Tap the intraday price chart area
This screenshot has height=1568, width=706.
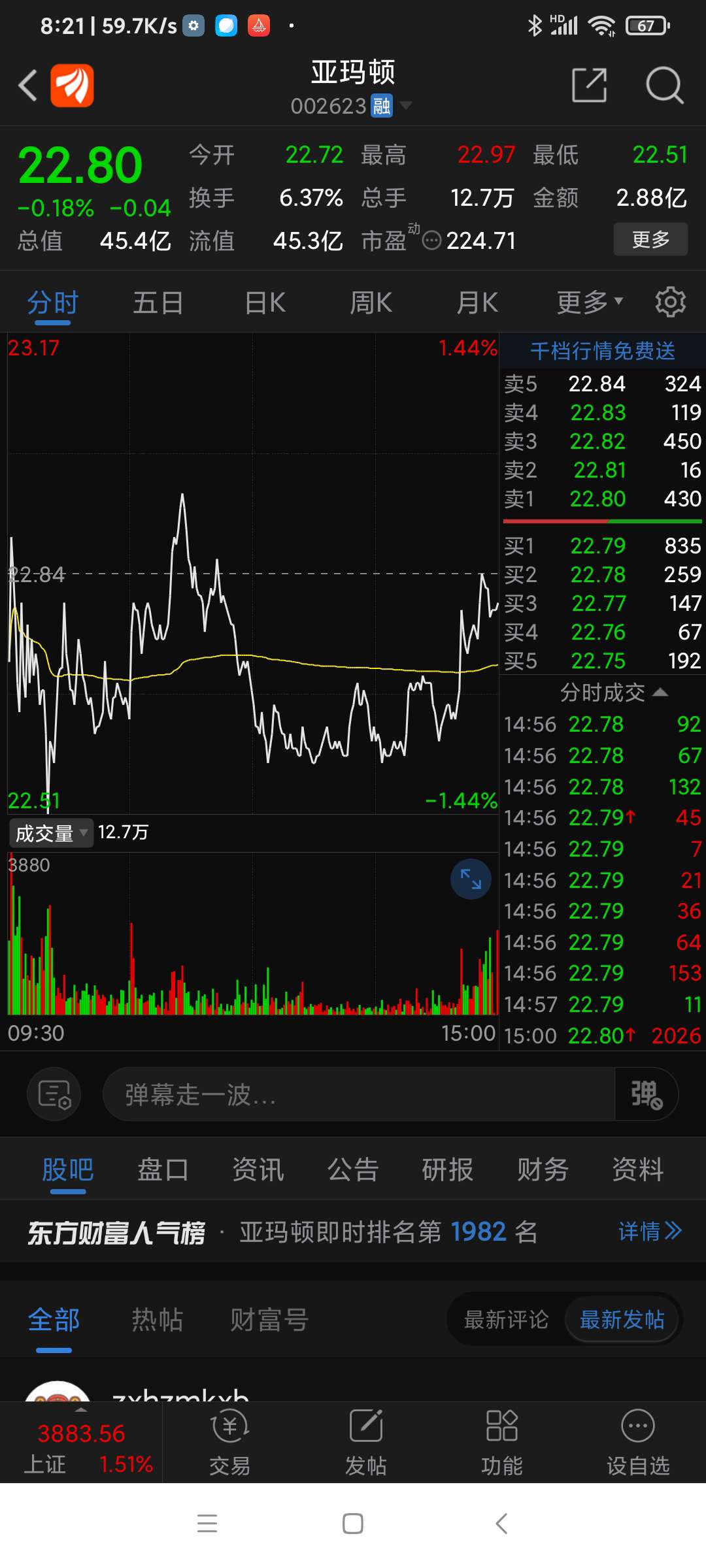point(253,574)
